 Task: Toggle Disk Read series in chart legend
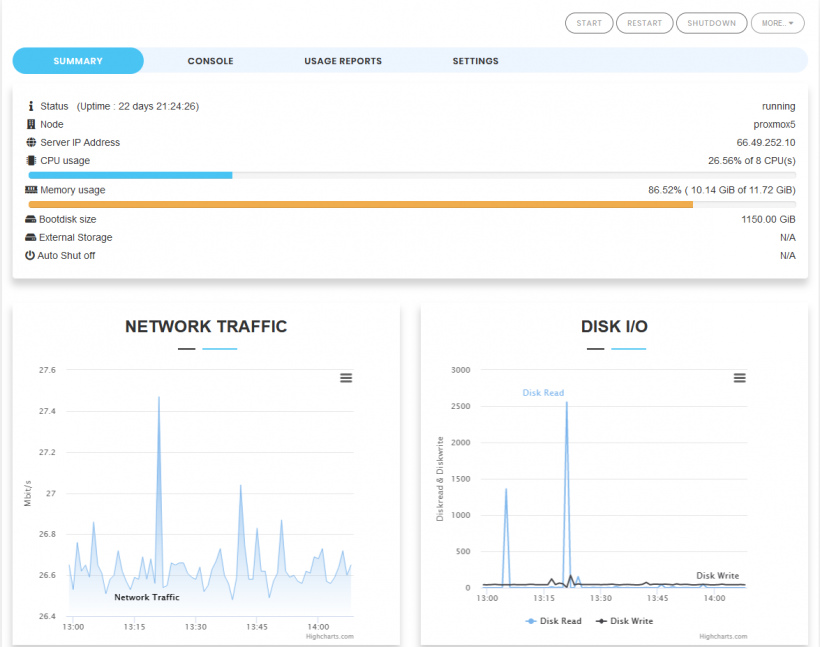coord(553,621)
